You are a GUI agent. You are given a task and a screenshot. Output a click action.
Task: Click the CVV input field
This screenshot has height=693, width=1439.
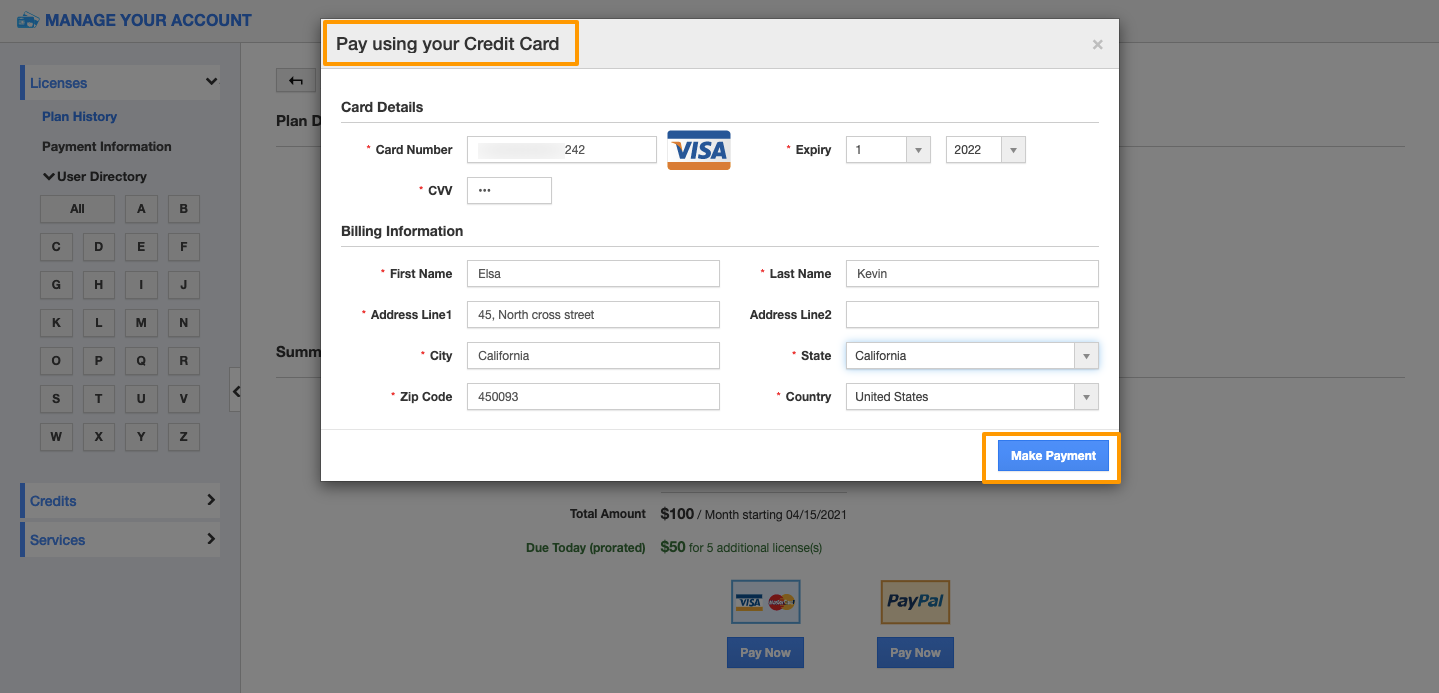coord(509,191)
